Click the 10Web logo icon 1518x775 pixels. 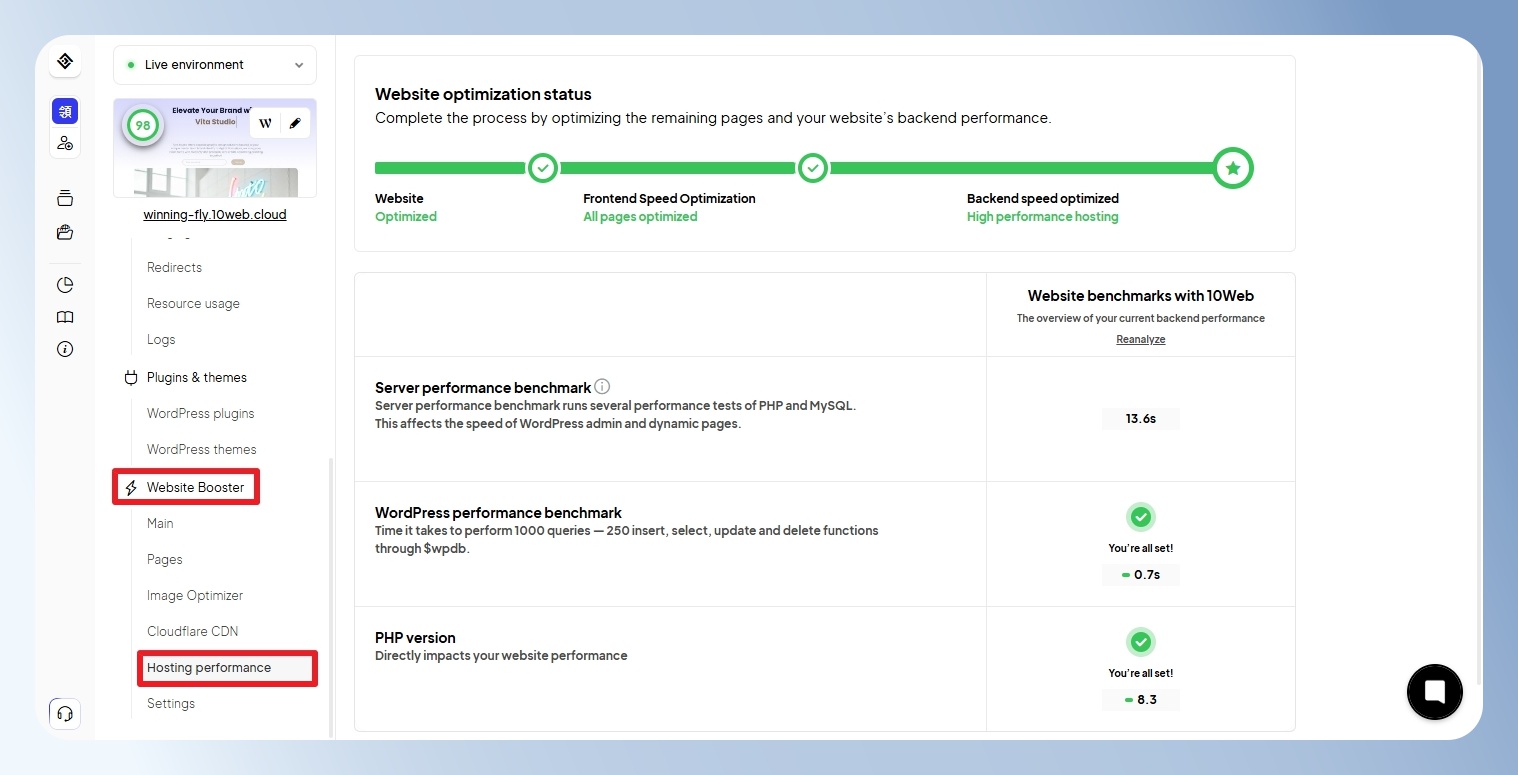point(65,61)
